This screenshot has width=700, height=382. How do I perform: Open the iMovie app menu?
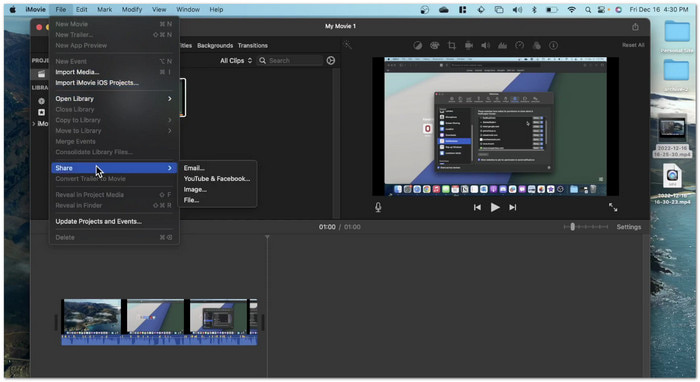(x=35, y=9)
